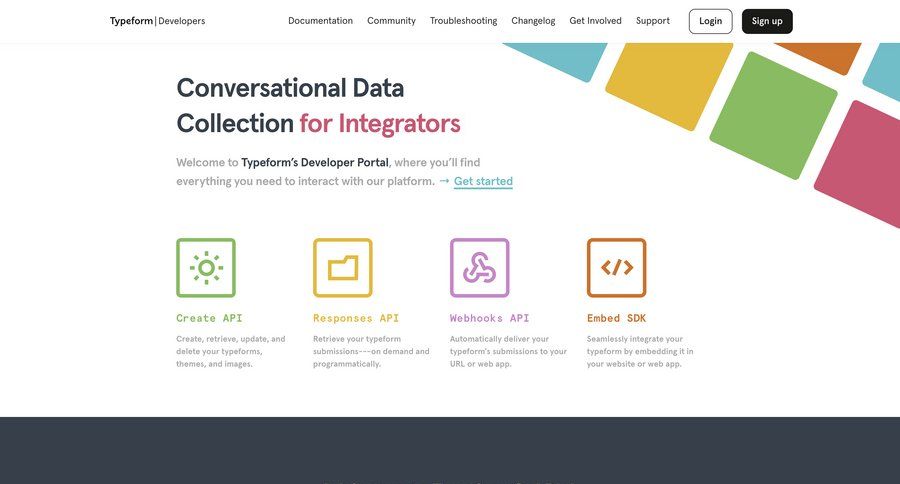Screen dimensions: 900x484
Task: Click the Sign up button
Action: point(767,21)
